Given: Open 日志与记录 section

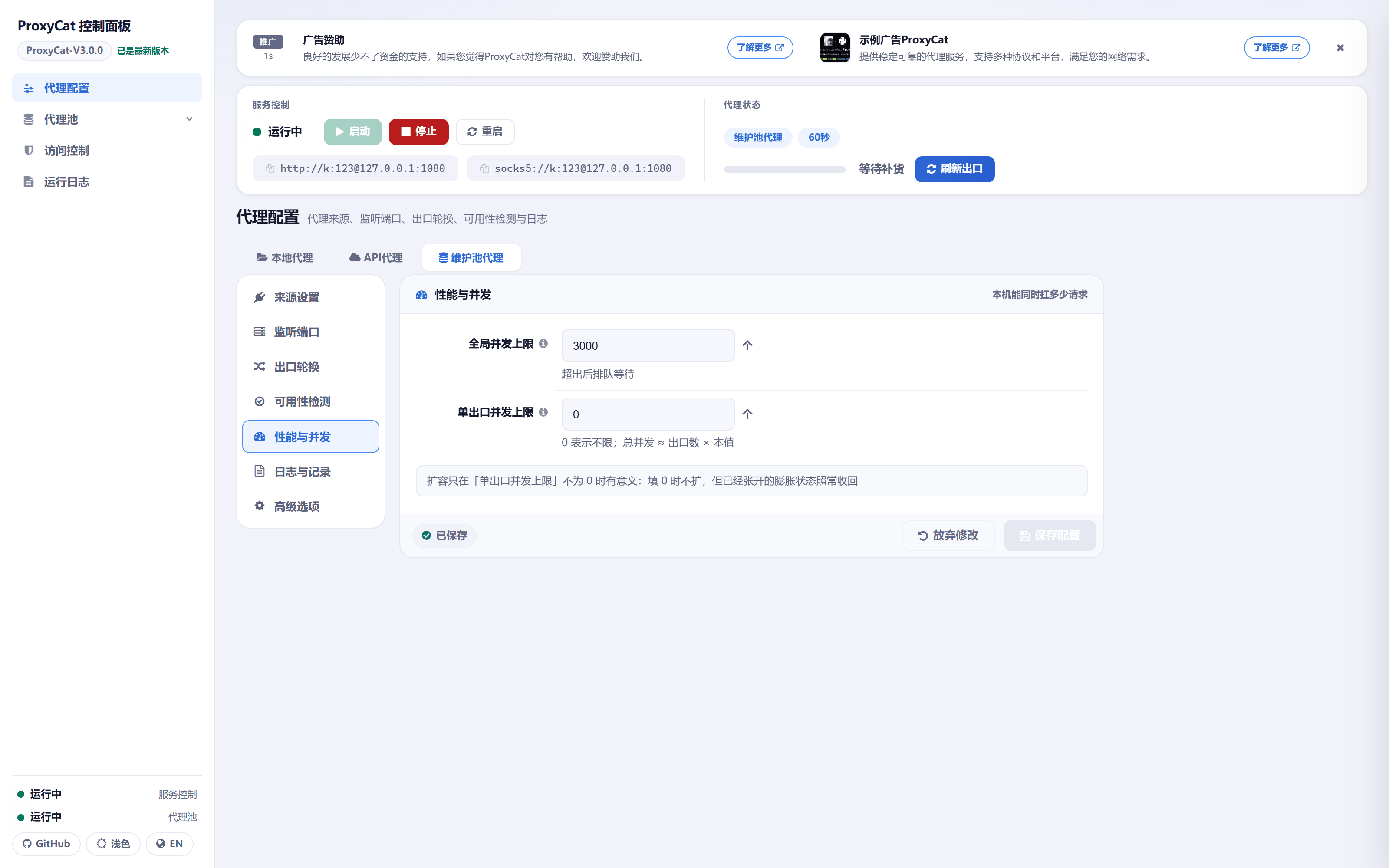Looking at the screenshot, I should [x=310, y=472].
